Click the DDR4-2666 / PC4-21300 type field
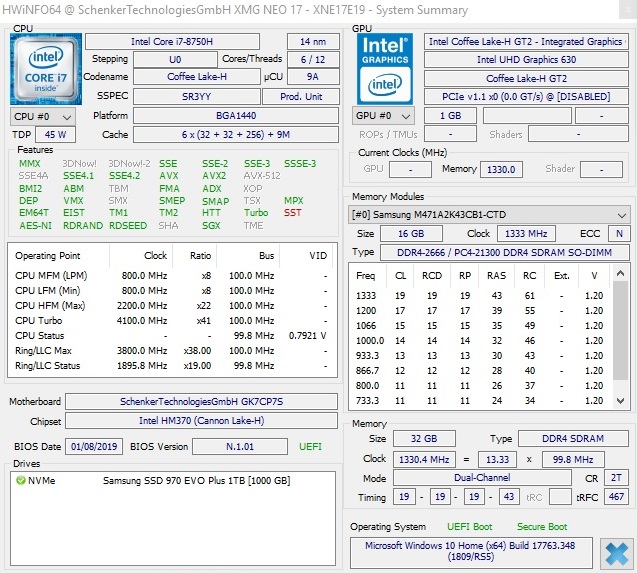Image resolution: width=637 pixels, height=573 pixels. 505,252
